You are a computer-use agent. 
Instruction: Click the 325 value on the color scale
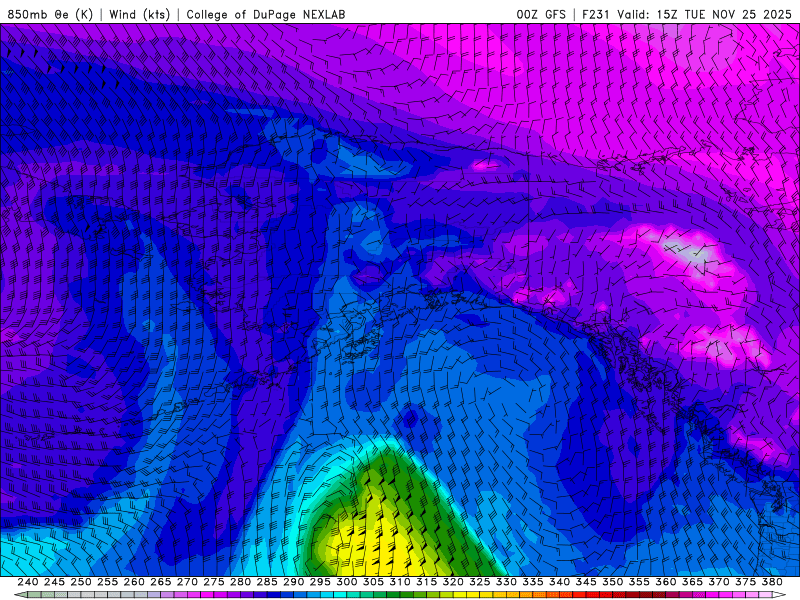click(480, 582)
